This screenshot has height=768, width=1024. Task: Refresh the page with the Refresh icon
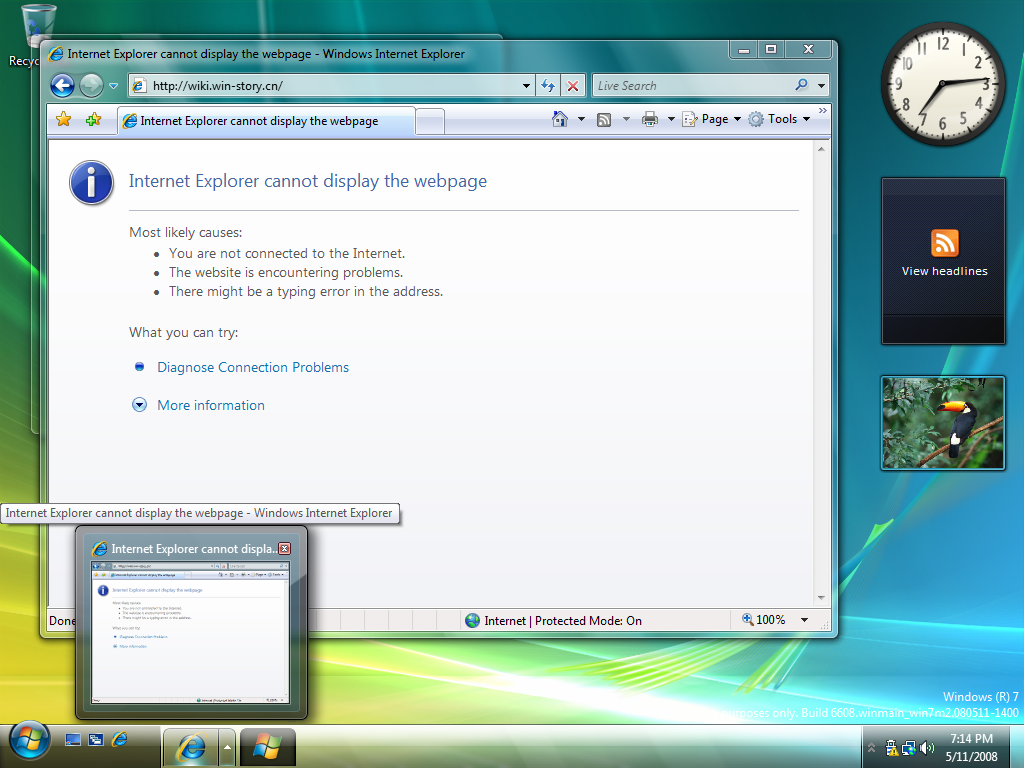pyautogui.click(x=548, y=86)
